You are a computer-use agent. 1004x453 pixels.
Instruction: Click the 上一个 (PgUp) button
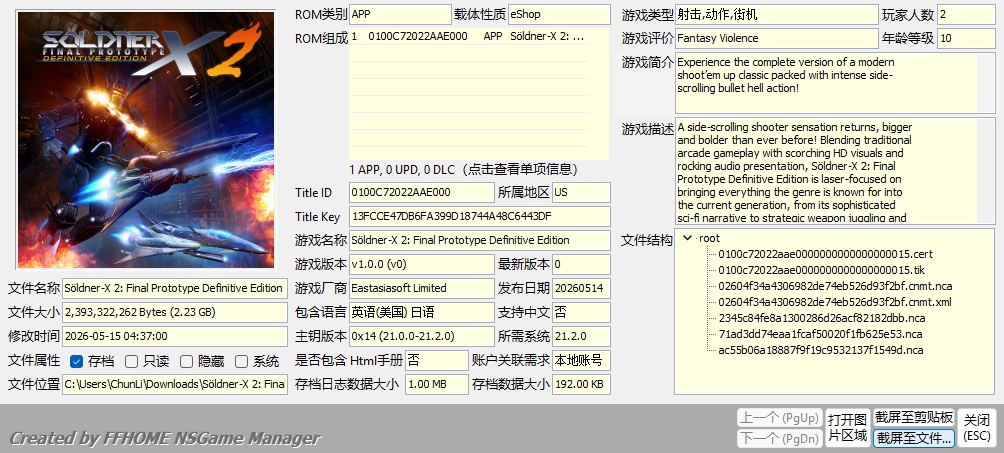(x=779, y=418)
